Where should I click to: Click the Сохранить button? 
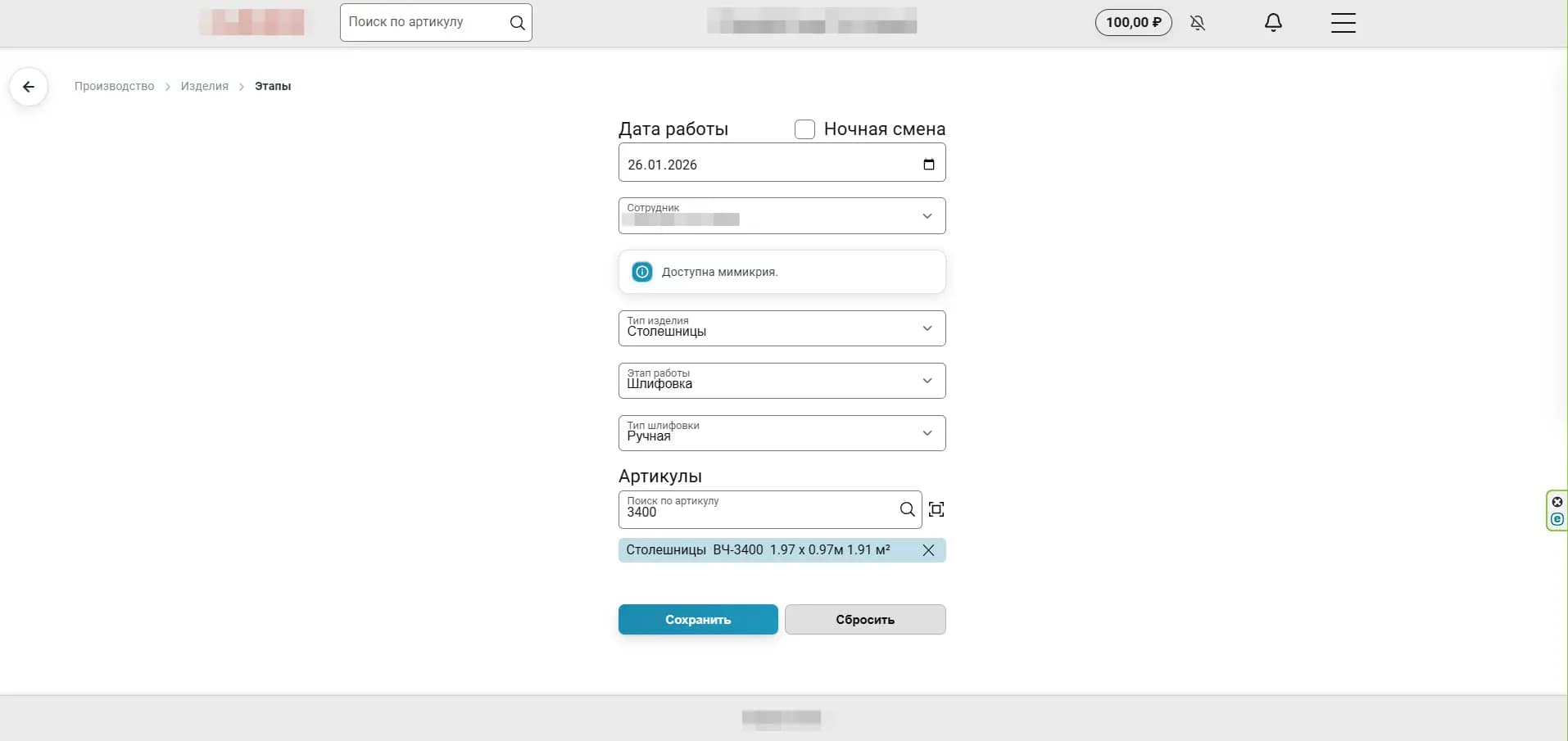(697, 619)
